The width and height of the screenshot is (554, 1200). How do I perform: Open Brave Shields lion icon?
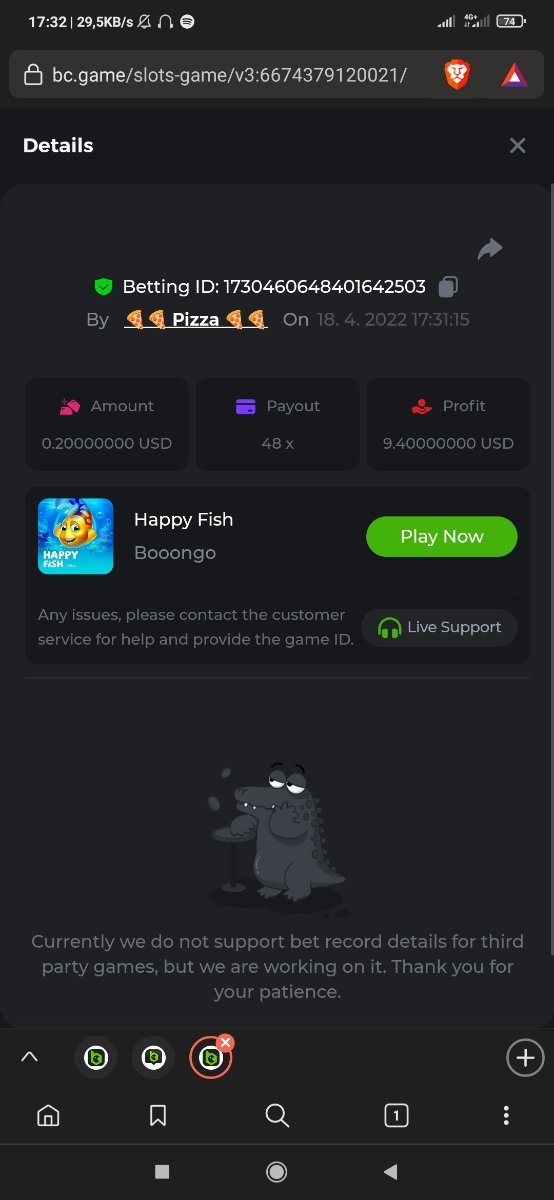[457, 74]
